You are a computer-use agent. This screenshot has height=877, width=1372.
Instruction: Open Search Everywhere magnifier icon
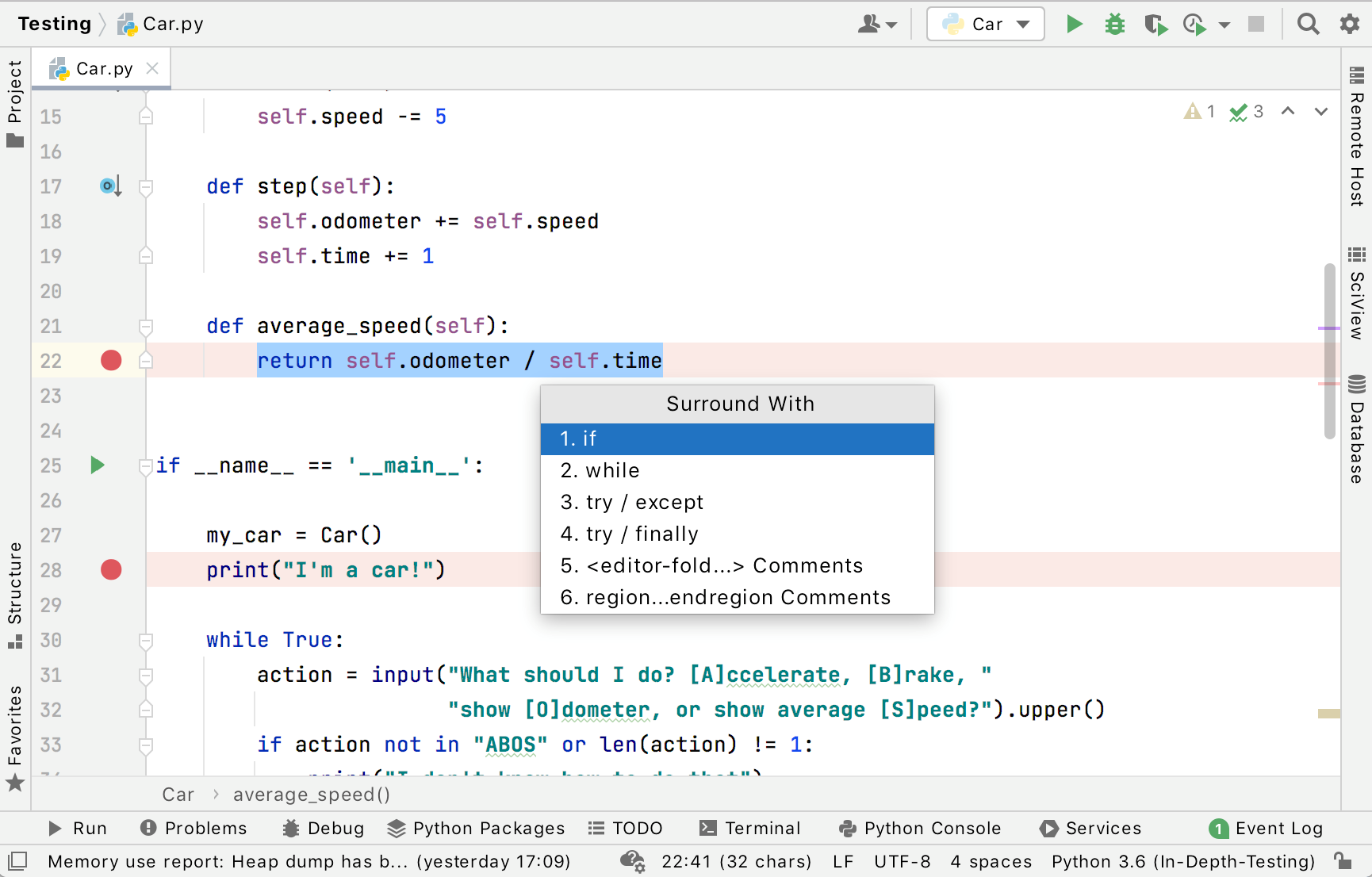coord(1308,25)
